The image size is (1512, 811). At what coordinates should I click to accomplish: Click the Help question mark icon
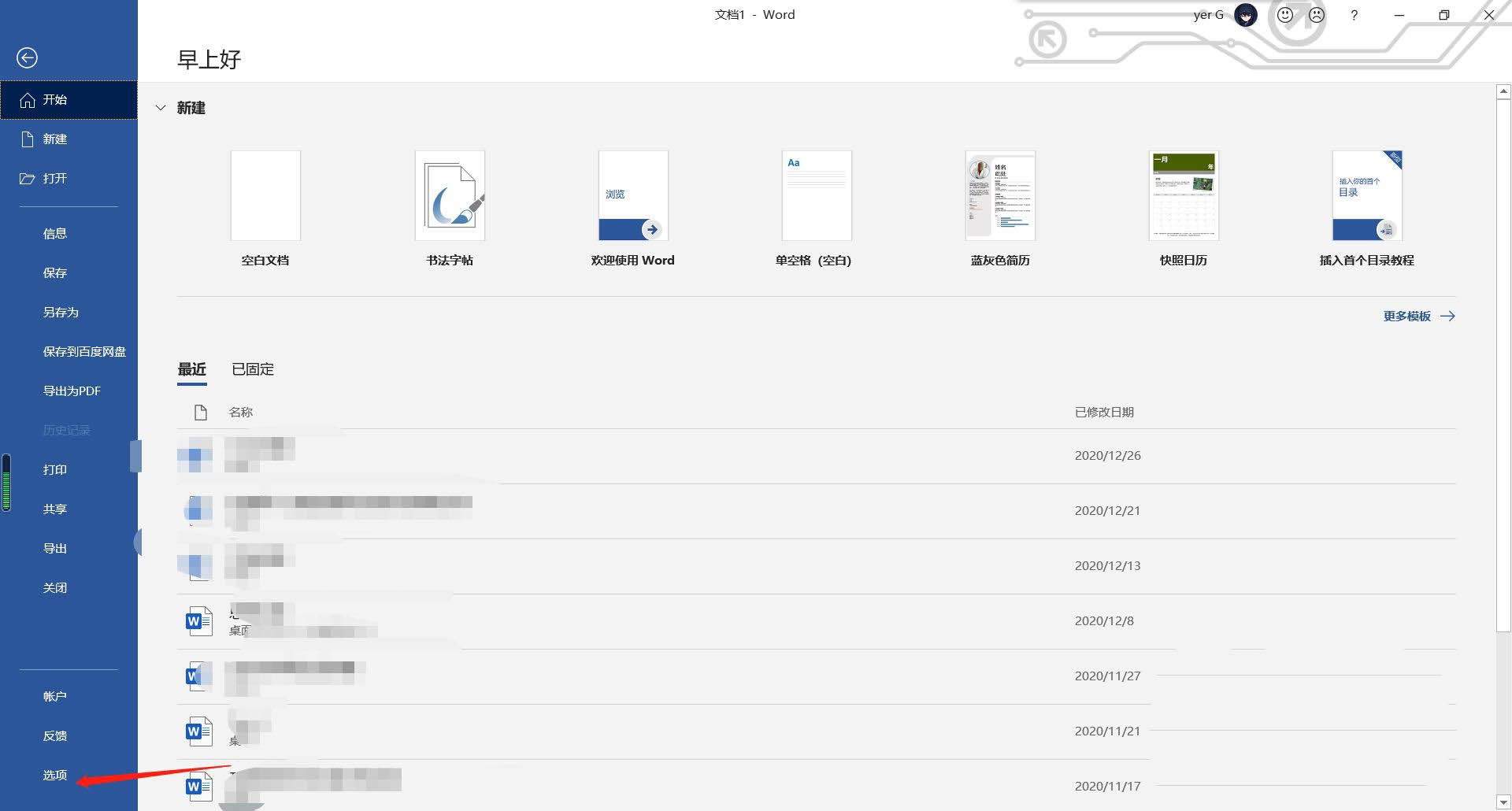(1354, 15)
